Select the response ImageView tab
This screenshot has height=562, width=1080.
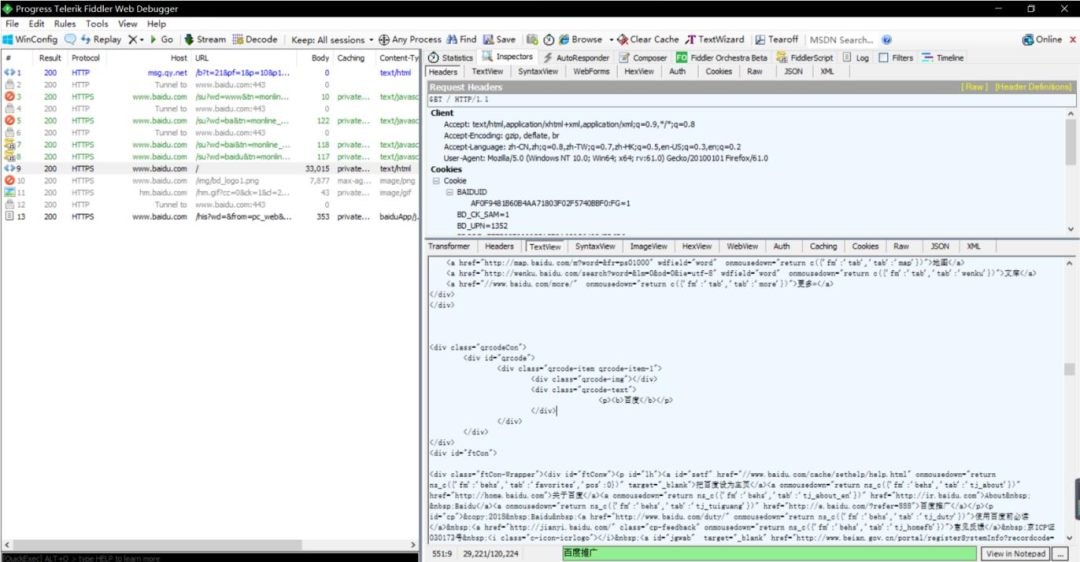(x=648, y=247)
